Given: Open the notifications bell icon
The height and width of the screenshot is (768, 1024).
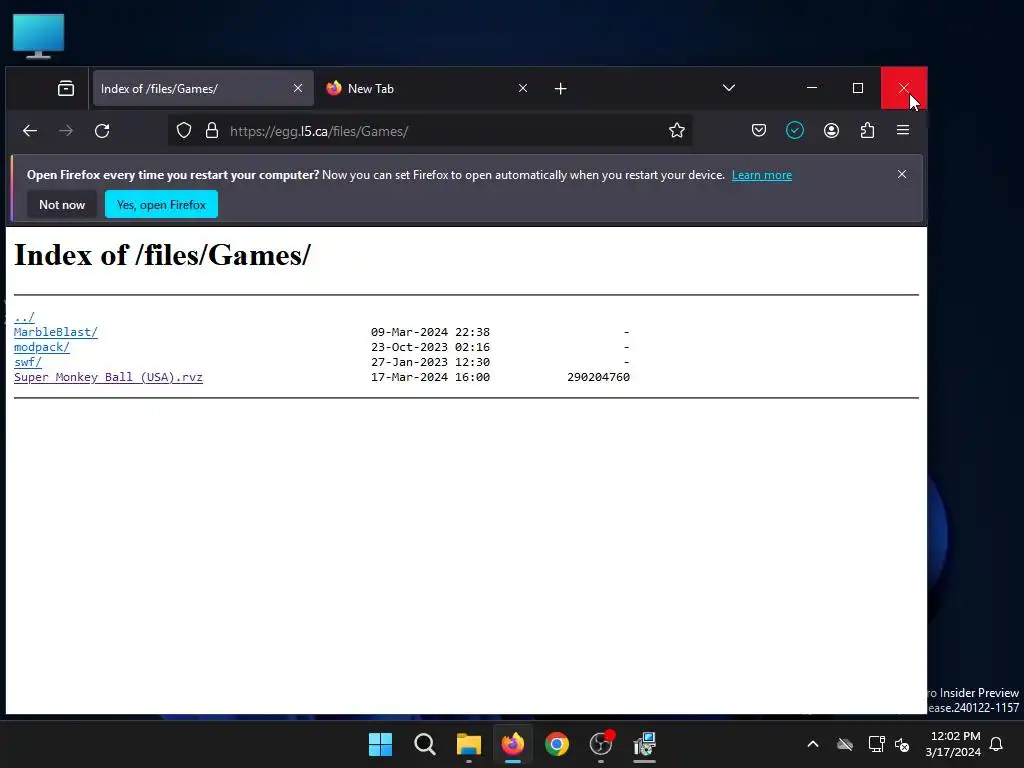Looking at the screenshot, I should pyautogui.click(x=996, y=744).
